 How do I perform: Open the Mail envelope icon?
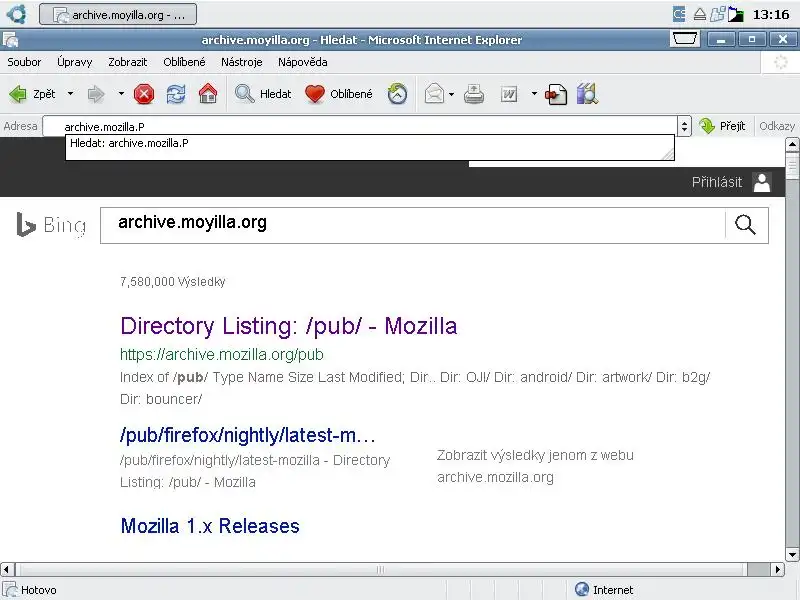tap(434, 94)
